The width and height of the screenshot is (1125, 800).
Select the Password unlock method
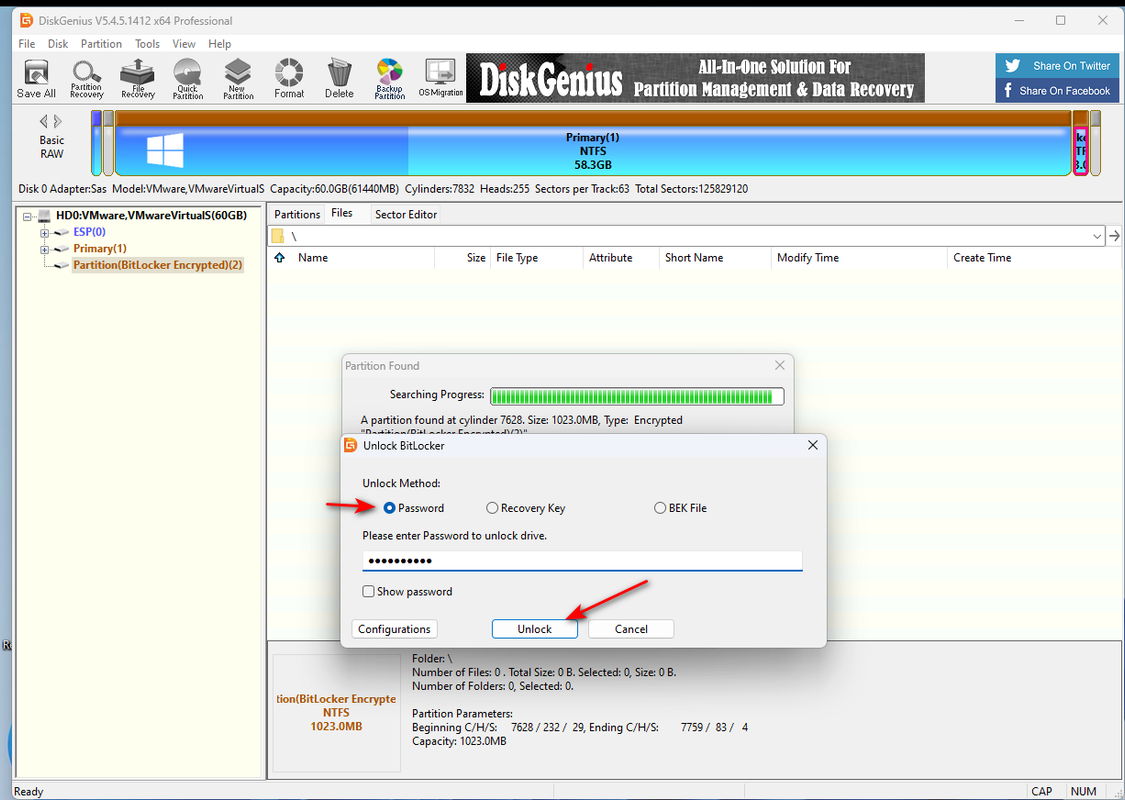pos(414,508)
